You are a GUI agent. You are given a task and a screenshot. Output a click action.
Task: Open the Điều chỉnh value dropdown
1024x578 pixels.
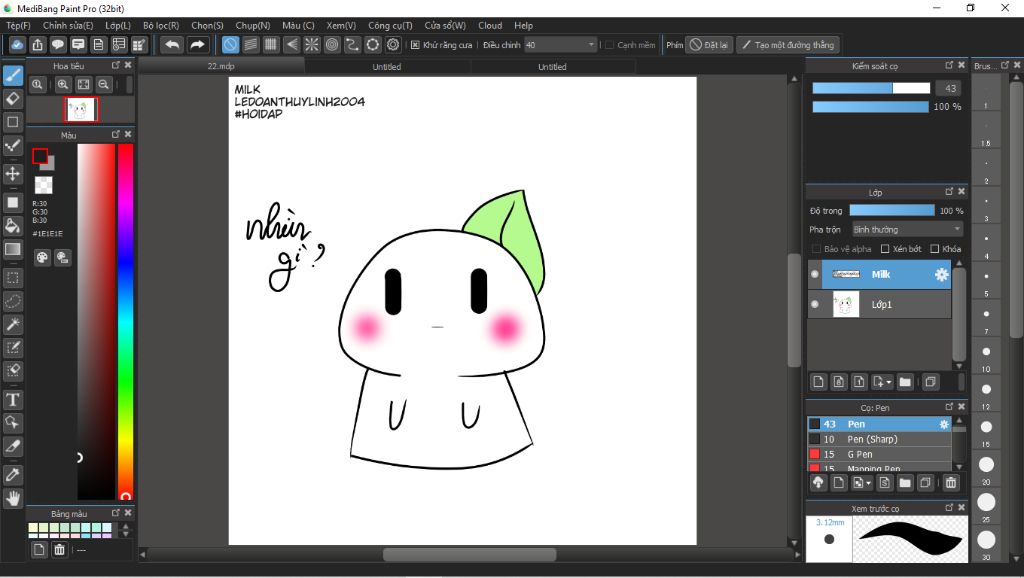point(591,45)
